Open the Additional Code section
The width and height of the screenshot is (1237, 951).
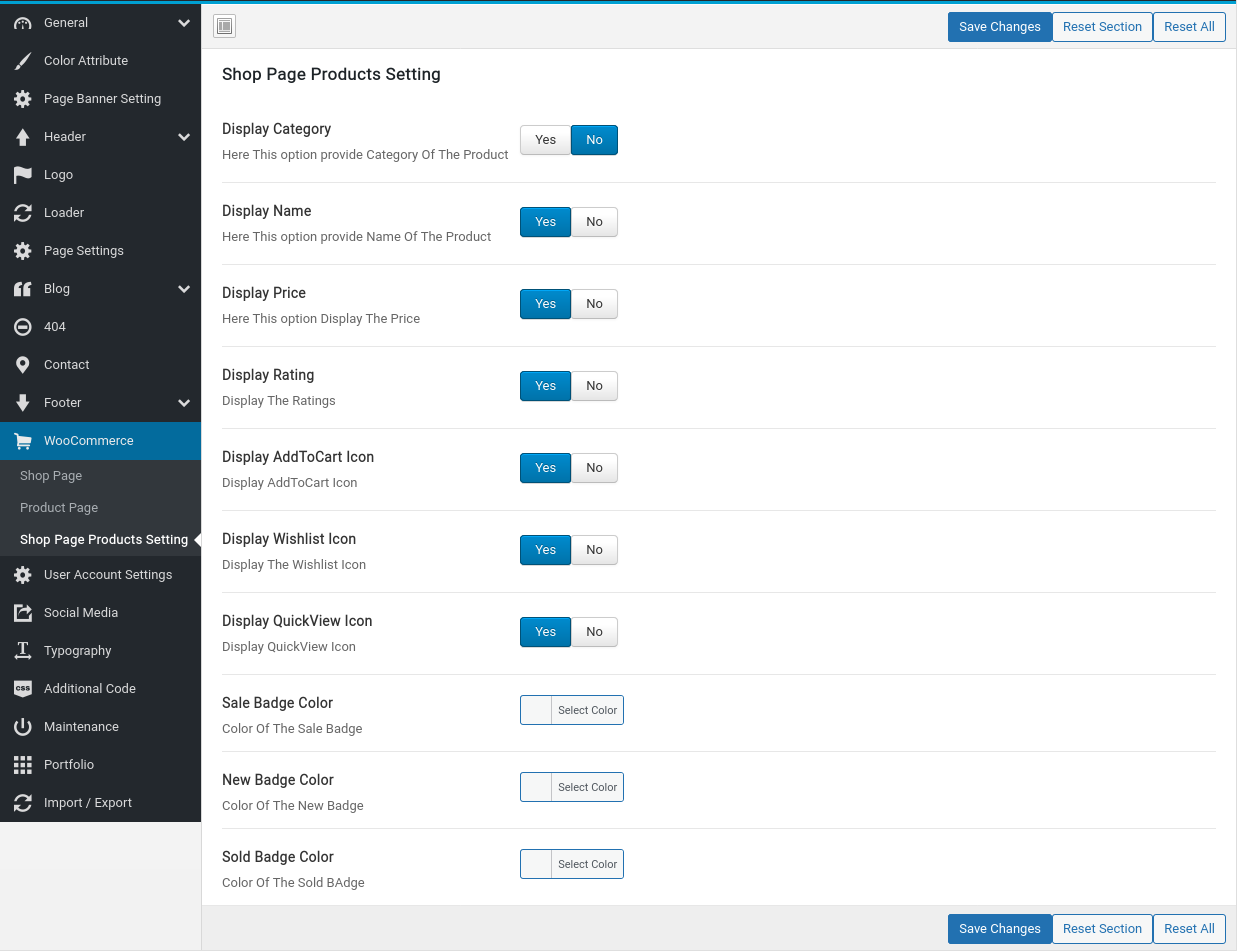coord(100,689)
